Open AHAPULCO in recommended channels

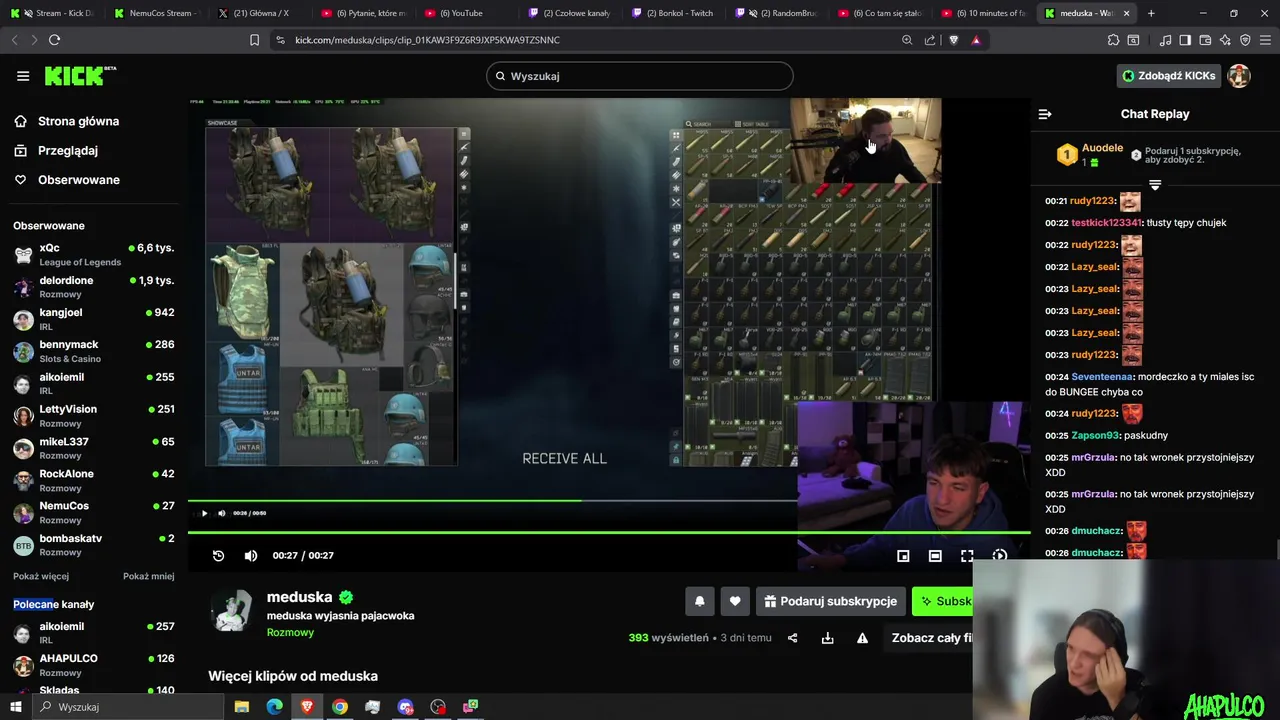pos(94,665)
